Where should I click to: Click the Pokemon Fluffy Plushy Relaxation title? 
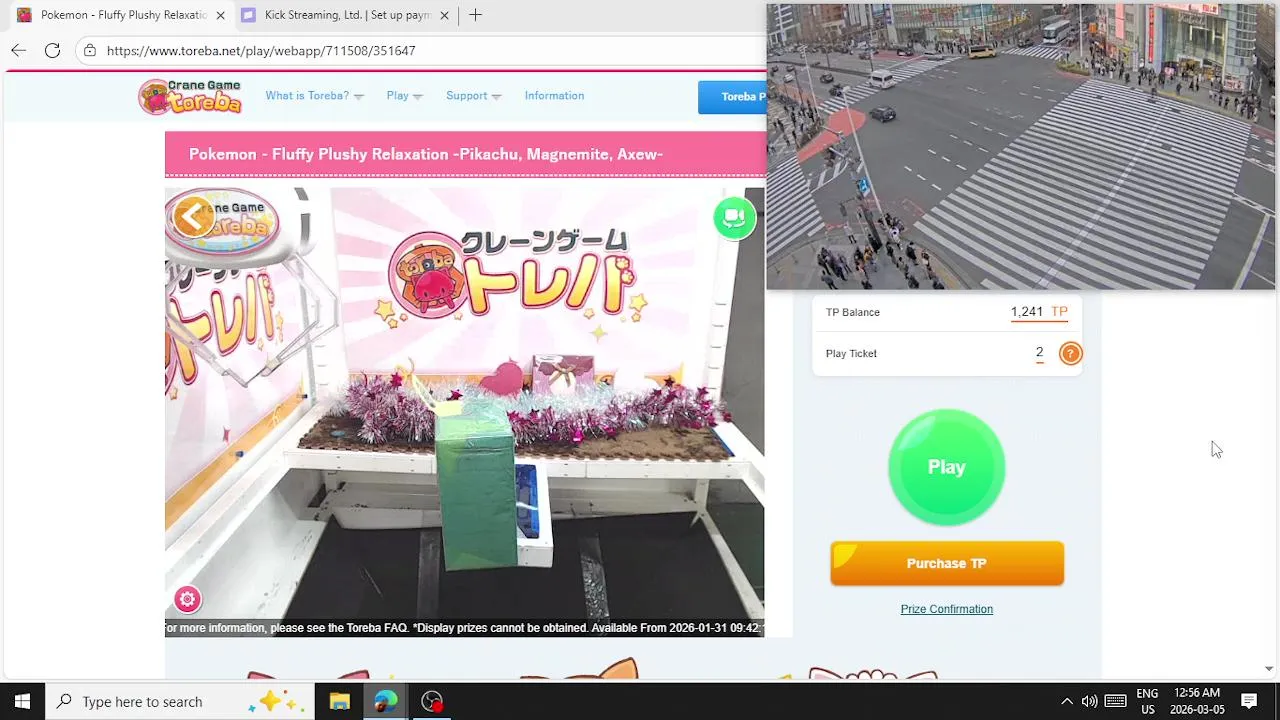coord(426,154)
